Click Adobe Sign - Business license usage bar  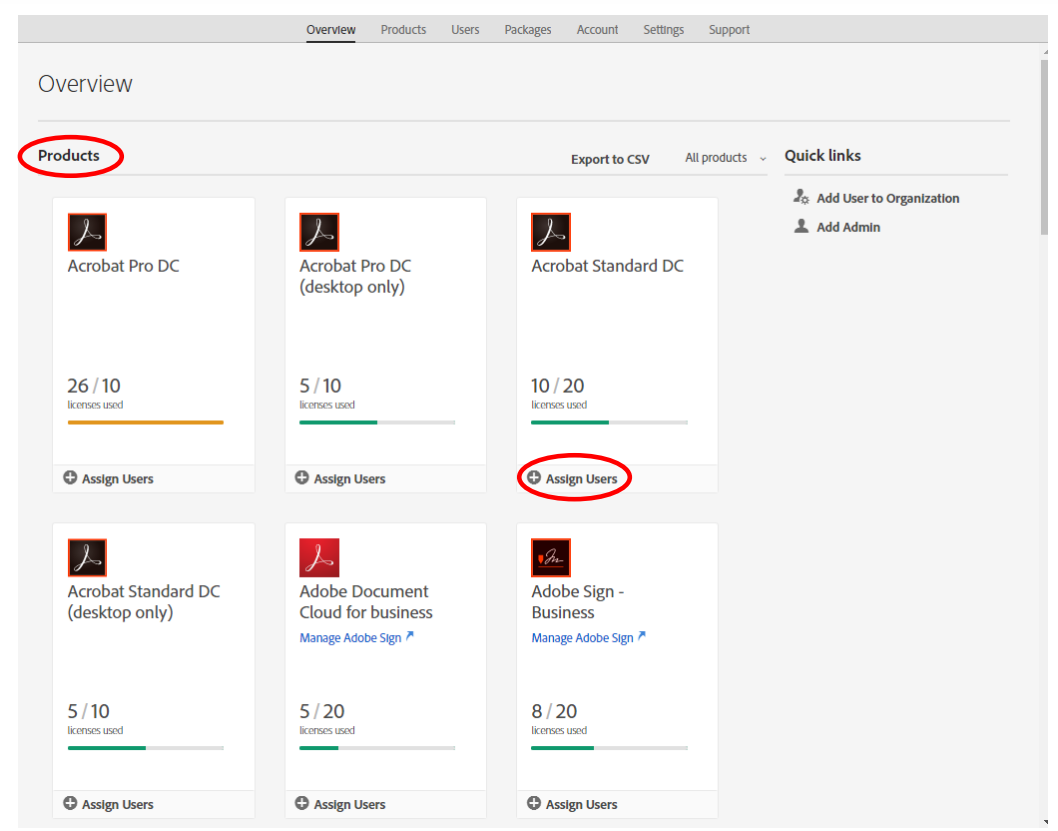[609, 747]
